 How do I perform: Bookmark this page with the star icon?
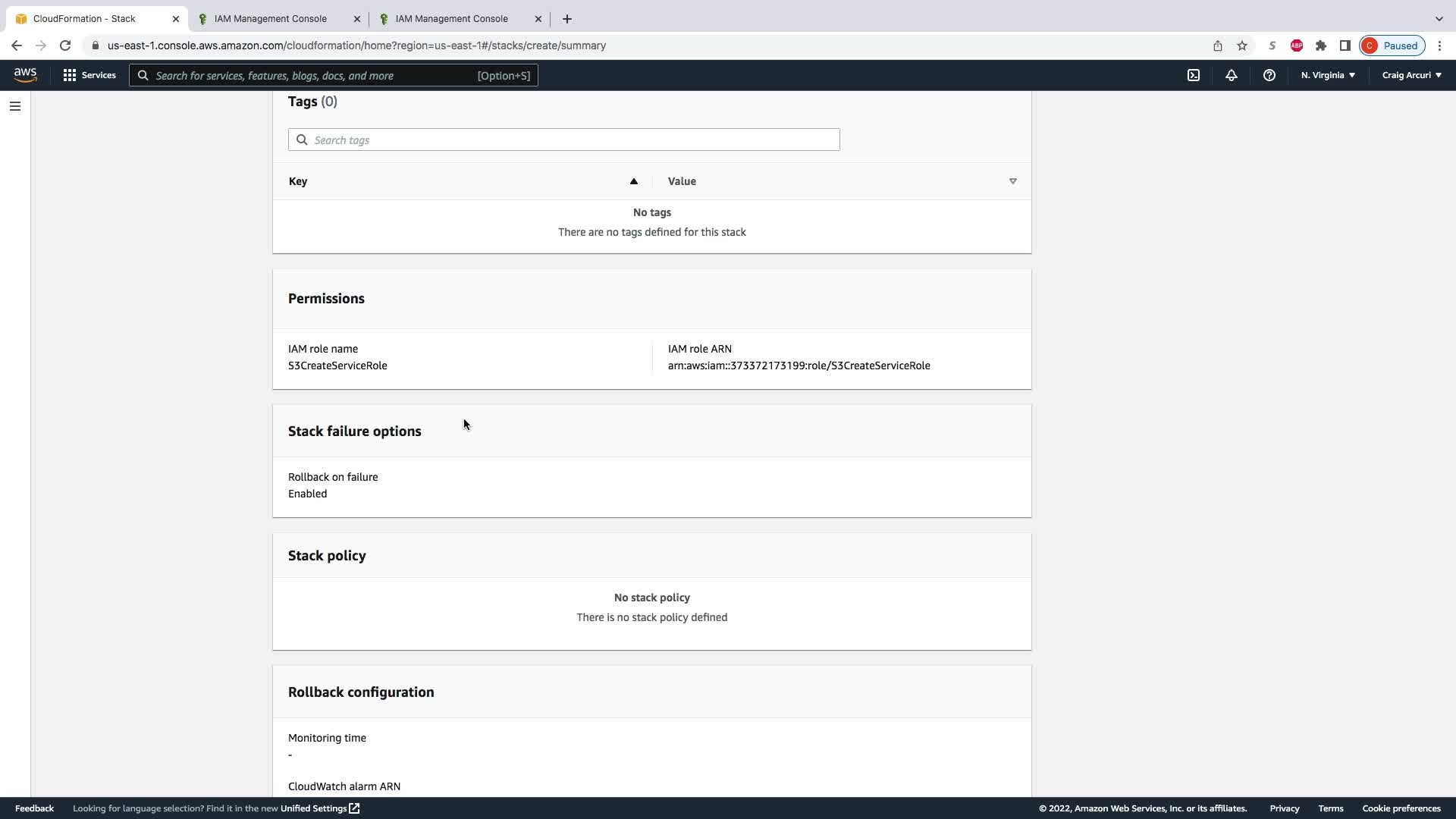coord(1242,45)
